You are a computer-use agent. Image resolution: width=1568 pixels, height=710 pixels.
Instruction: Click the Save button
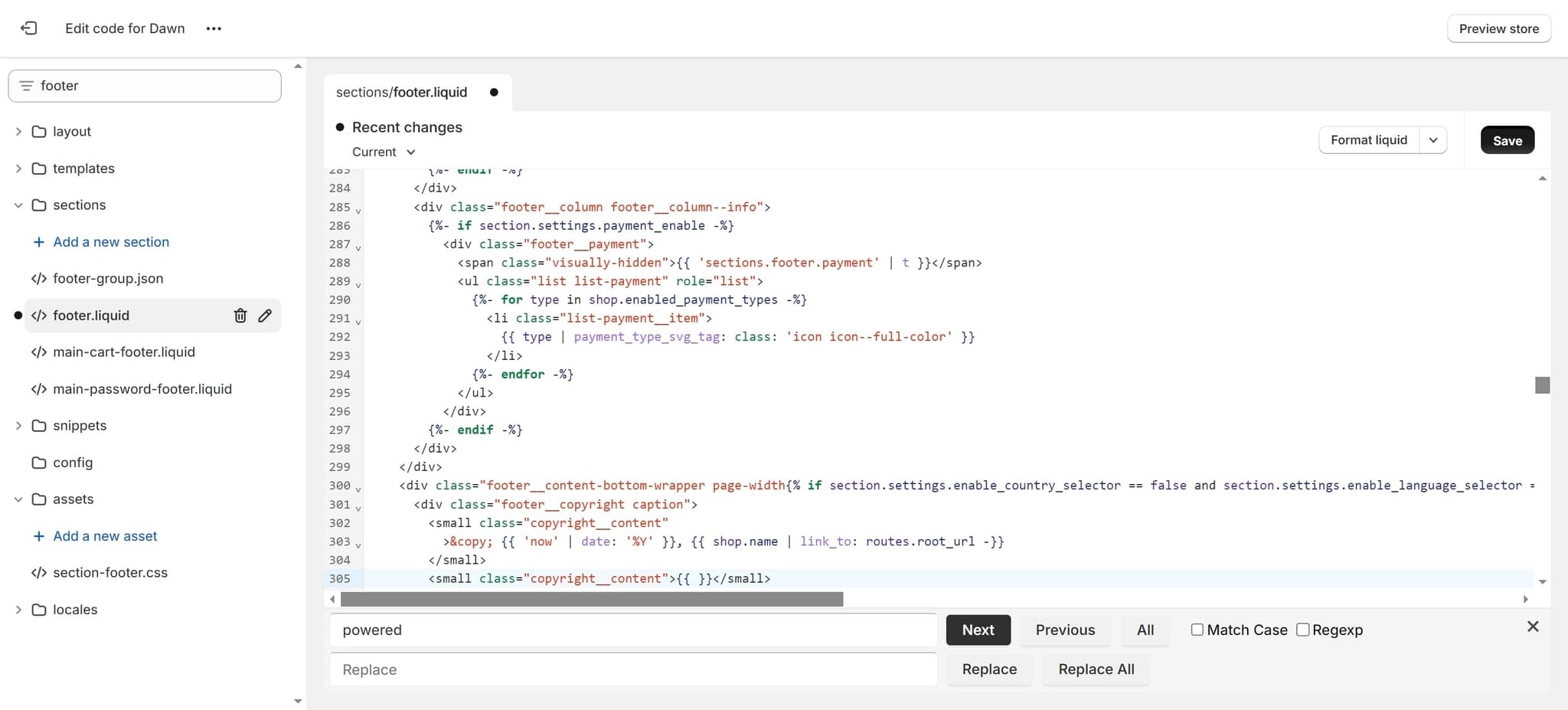click(x=1507, y=140)
